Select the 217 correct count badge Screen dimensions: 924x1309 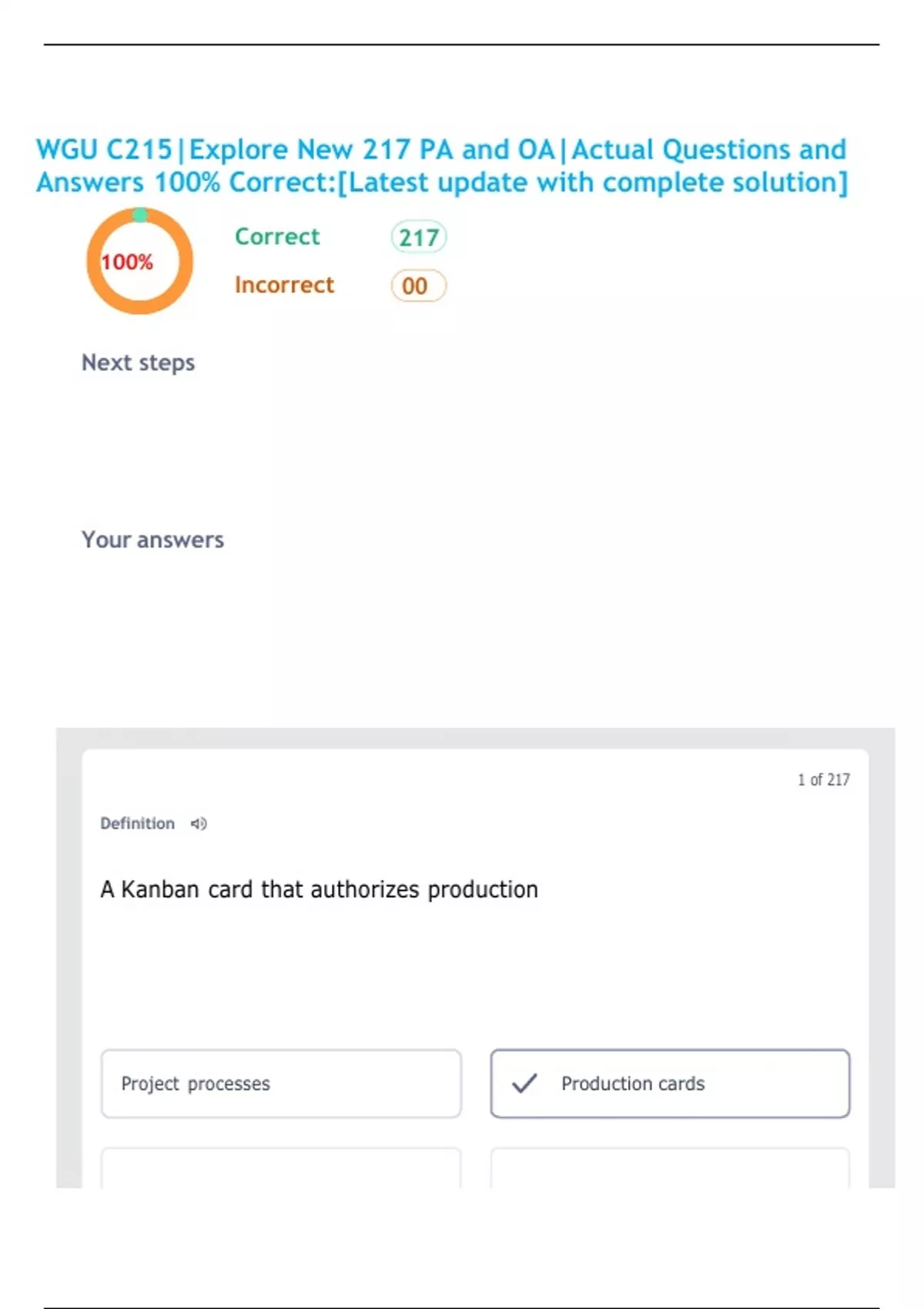tap(418, 237)
